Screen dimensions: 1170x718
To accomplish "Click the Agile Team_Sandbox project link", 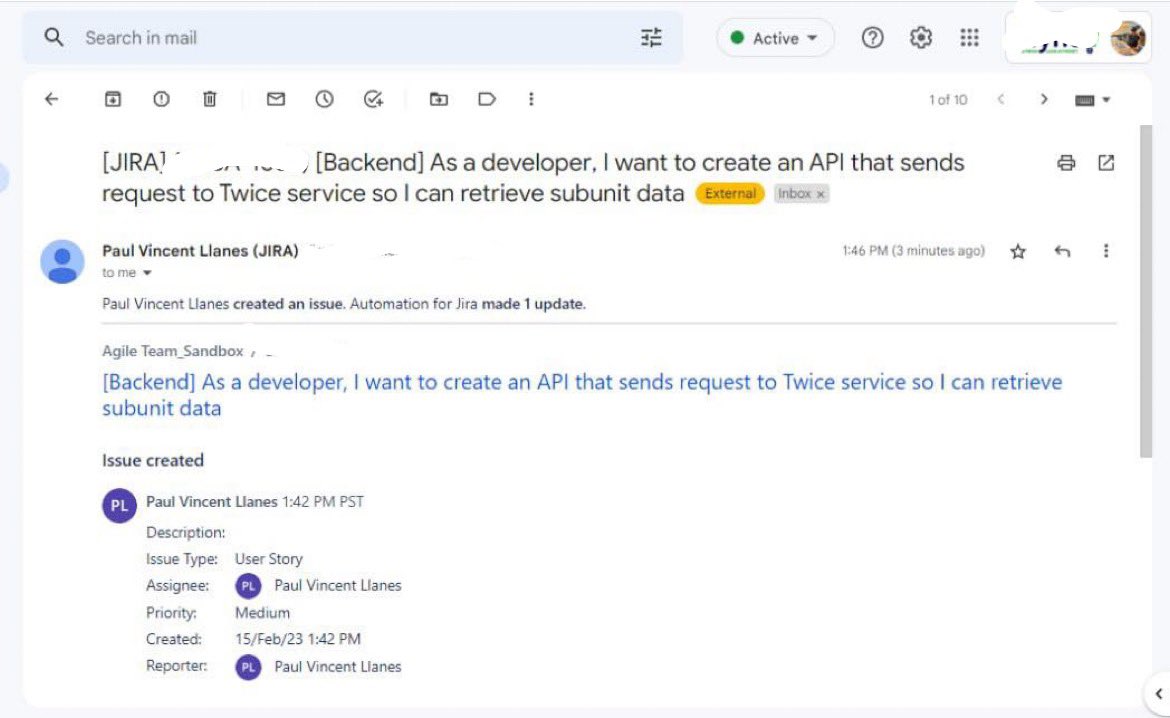I will pos(172,351).
